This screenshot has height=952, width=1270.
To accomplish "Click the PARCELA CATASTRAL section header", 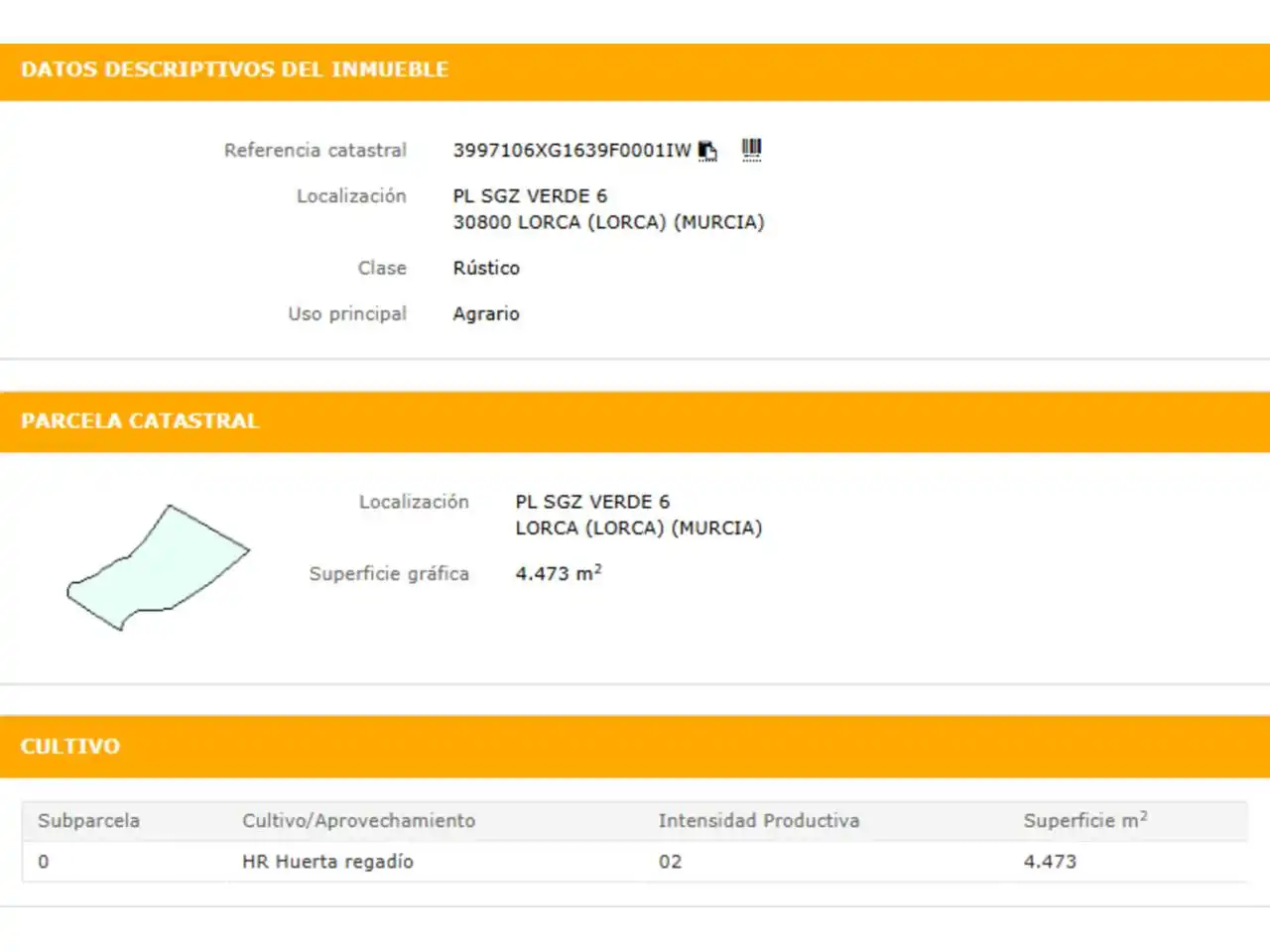I will pos(140,420).
